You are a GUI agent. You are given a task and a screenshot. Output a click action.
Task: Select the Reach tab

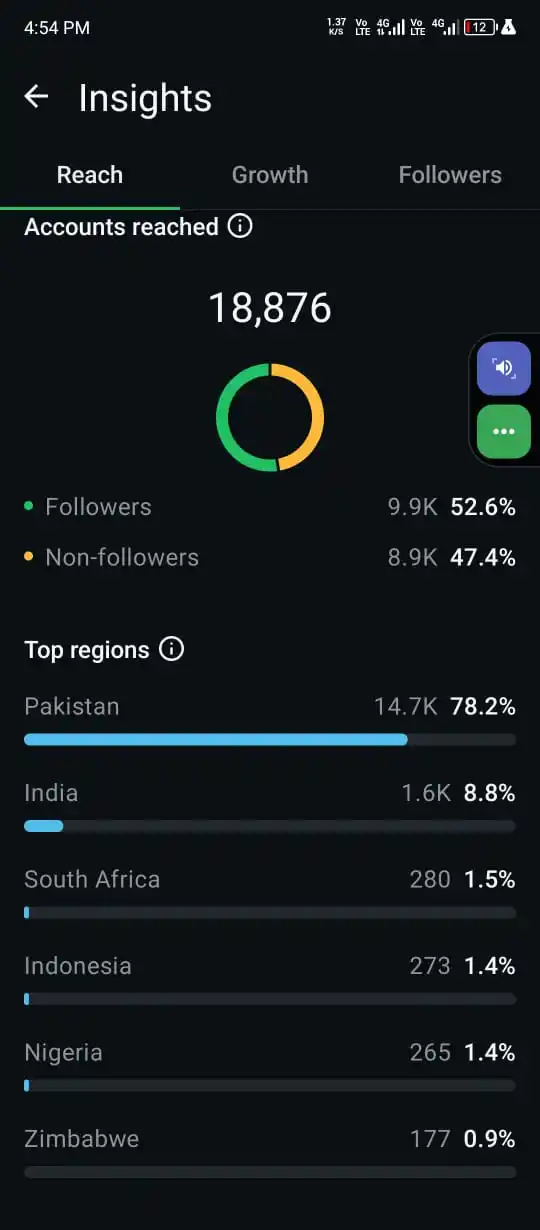[90, 175]
